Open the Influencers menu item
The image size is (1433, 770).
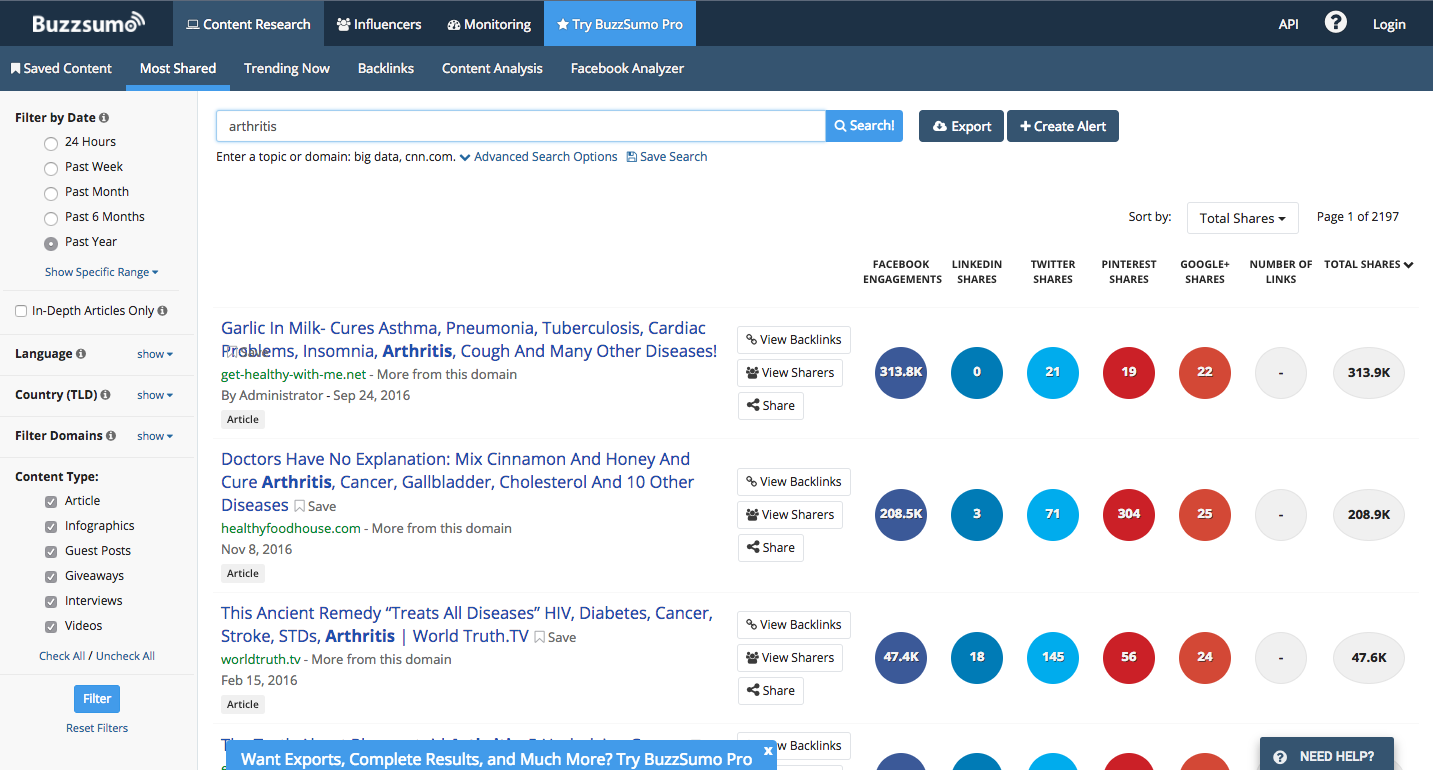379,24
